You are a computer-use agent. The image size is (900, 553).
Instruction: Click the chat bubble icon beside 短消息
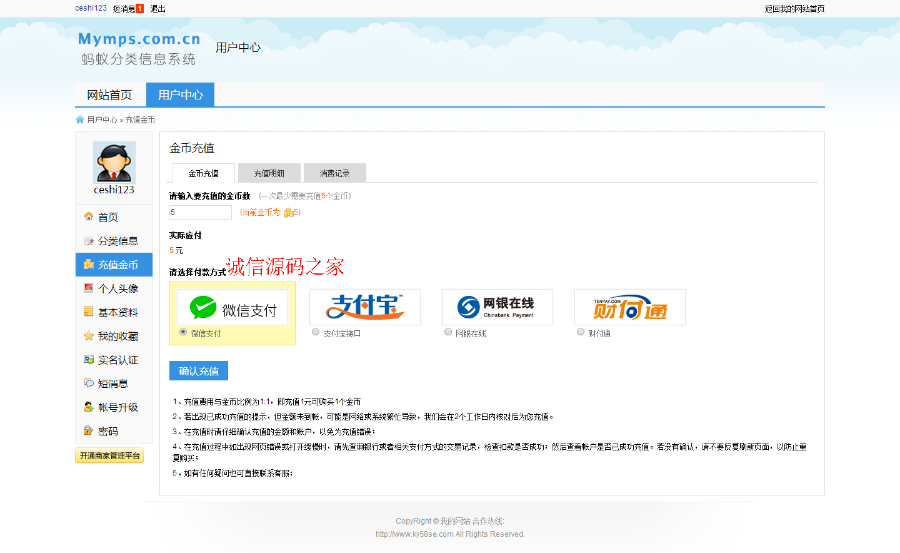pos(88,383)
